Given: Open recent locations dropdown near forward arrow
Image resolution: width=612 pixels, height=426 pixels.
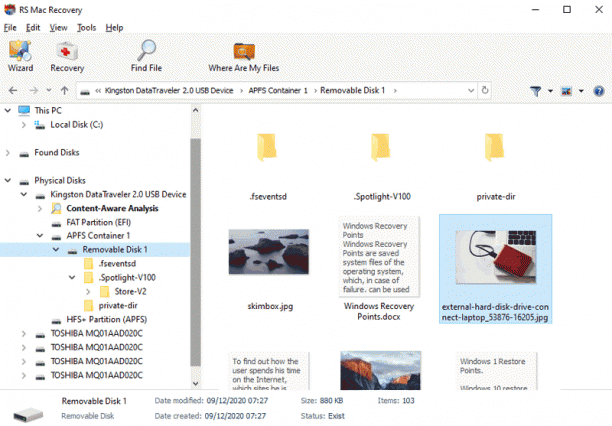Looking at the screenshot, I should pyautogui.click(x=49, y=91).
